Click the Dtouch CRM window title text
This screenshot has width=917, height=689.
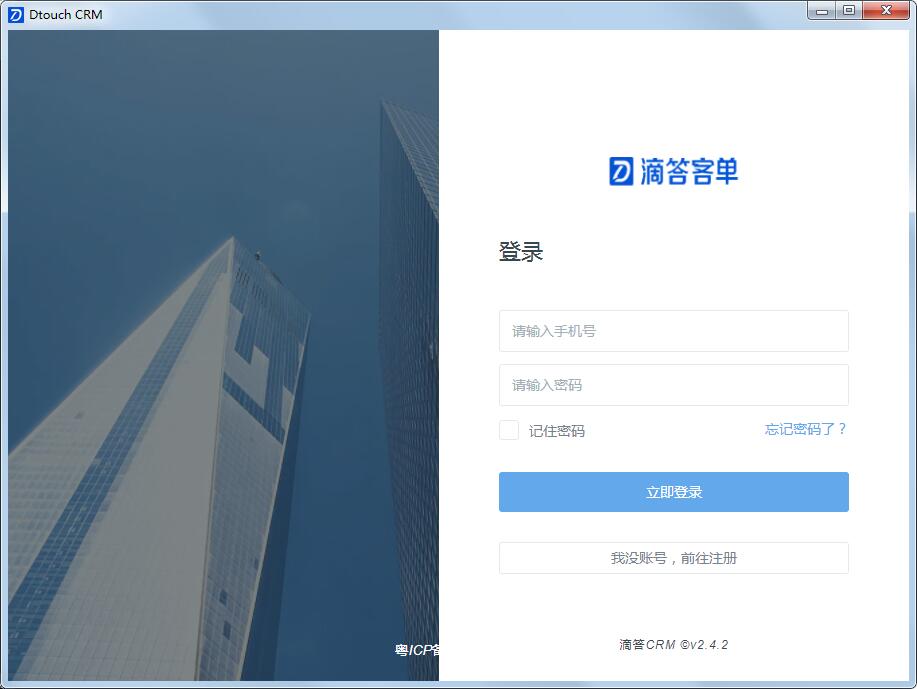[x=66, y=15]
